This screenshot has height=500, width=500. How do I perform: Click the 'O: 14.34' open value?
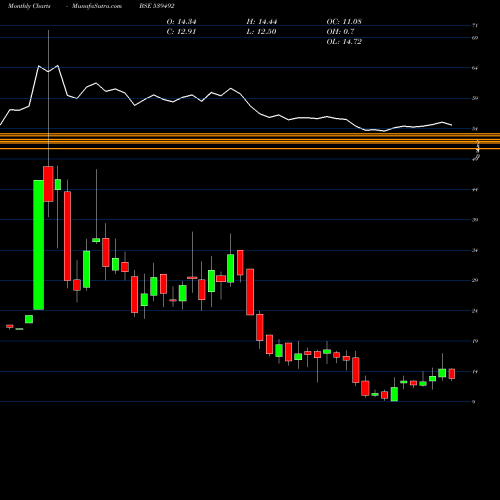181,22
